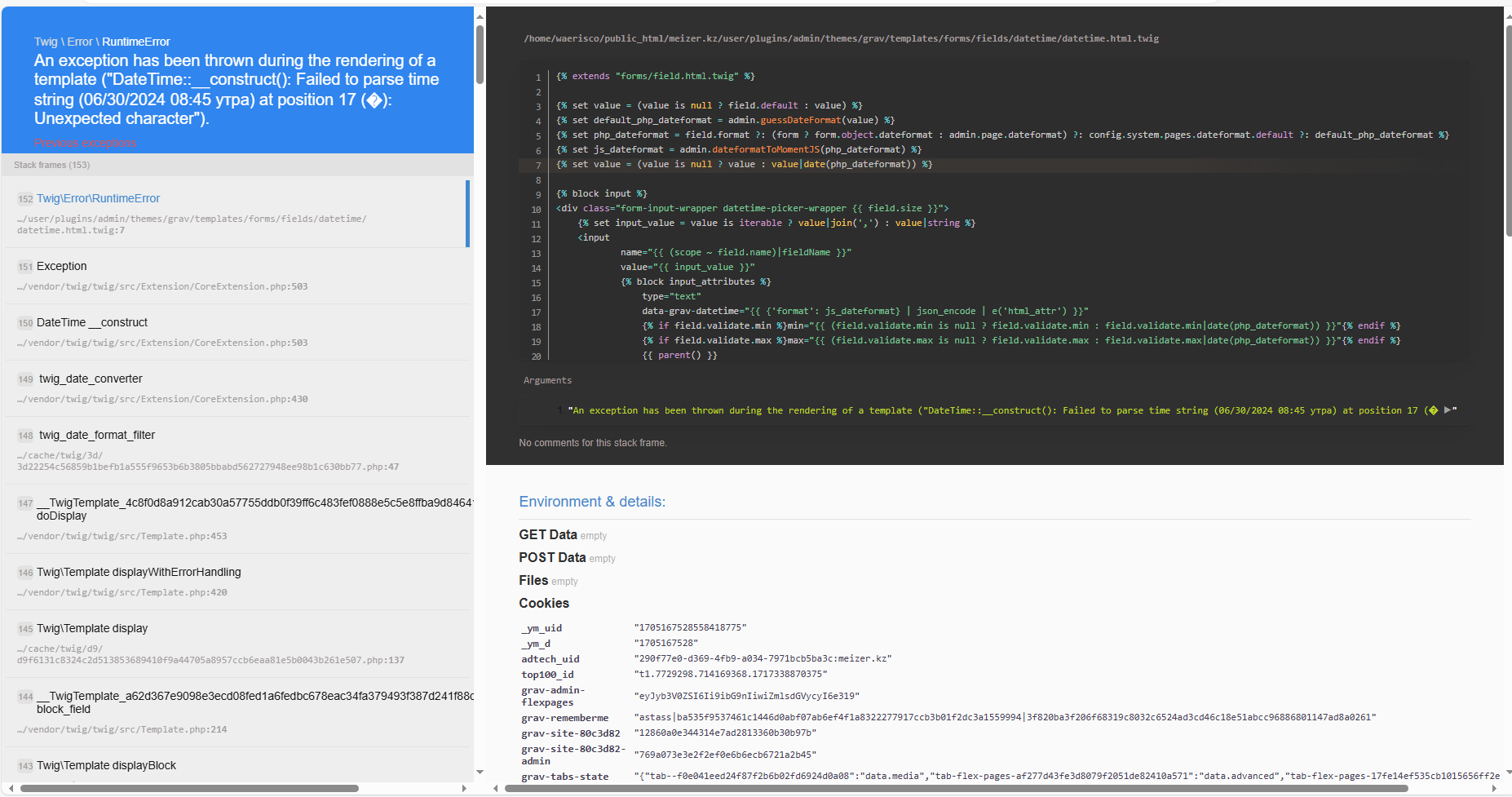Click the details panel scroll-right arrow

pyautogui.click(x=1494, y=788)
